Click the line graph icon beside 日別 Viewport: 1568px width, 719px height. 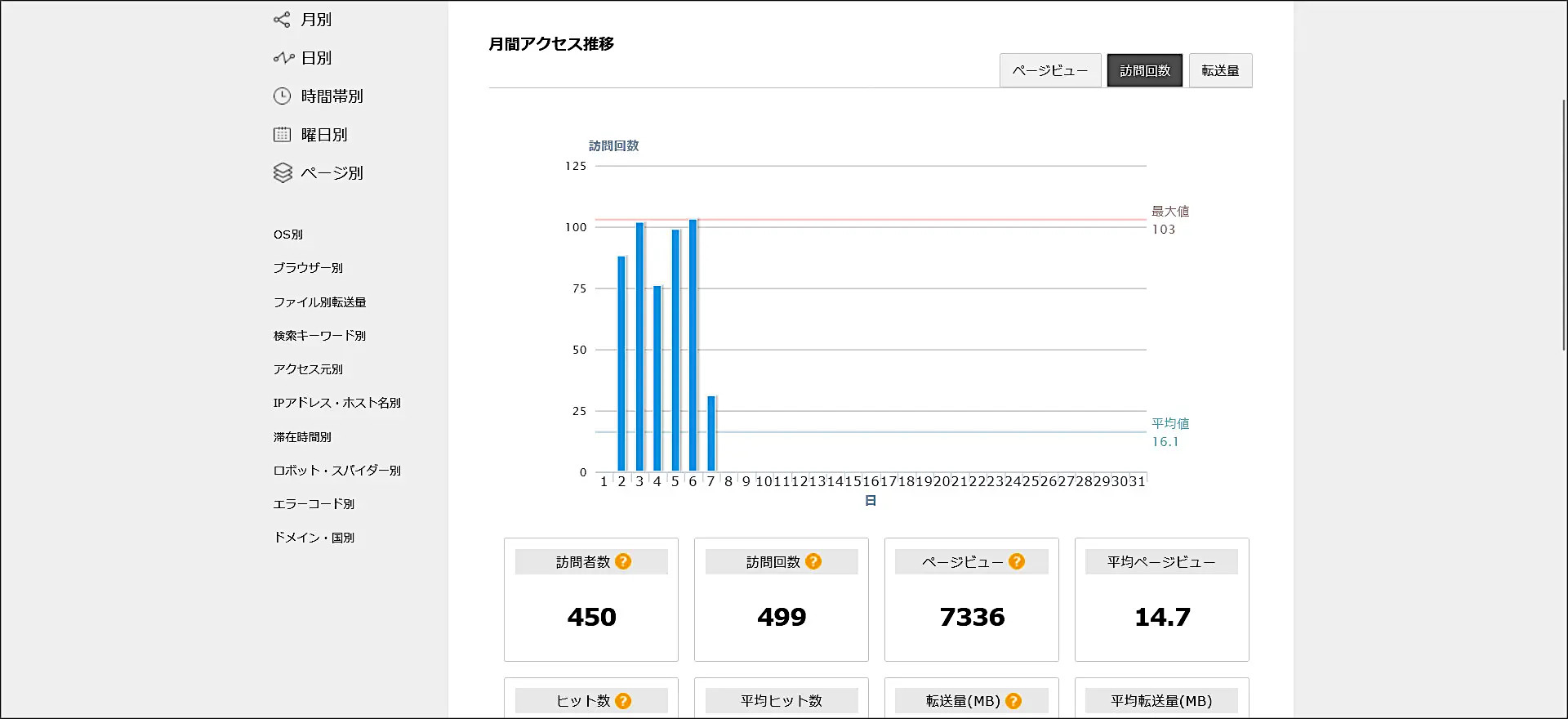283,58
